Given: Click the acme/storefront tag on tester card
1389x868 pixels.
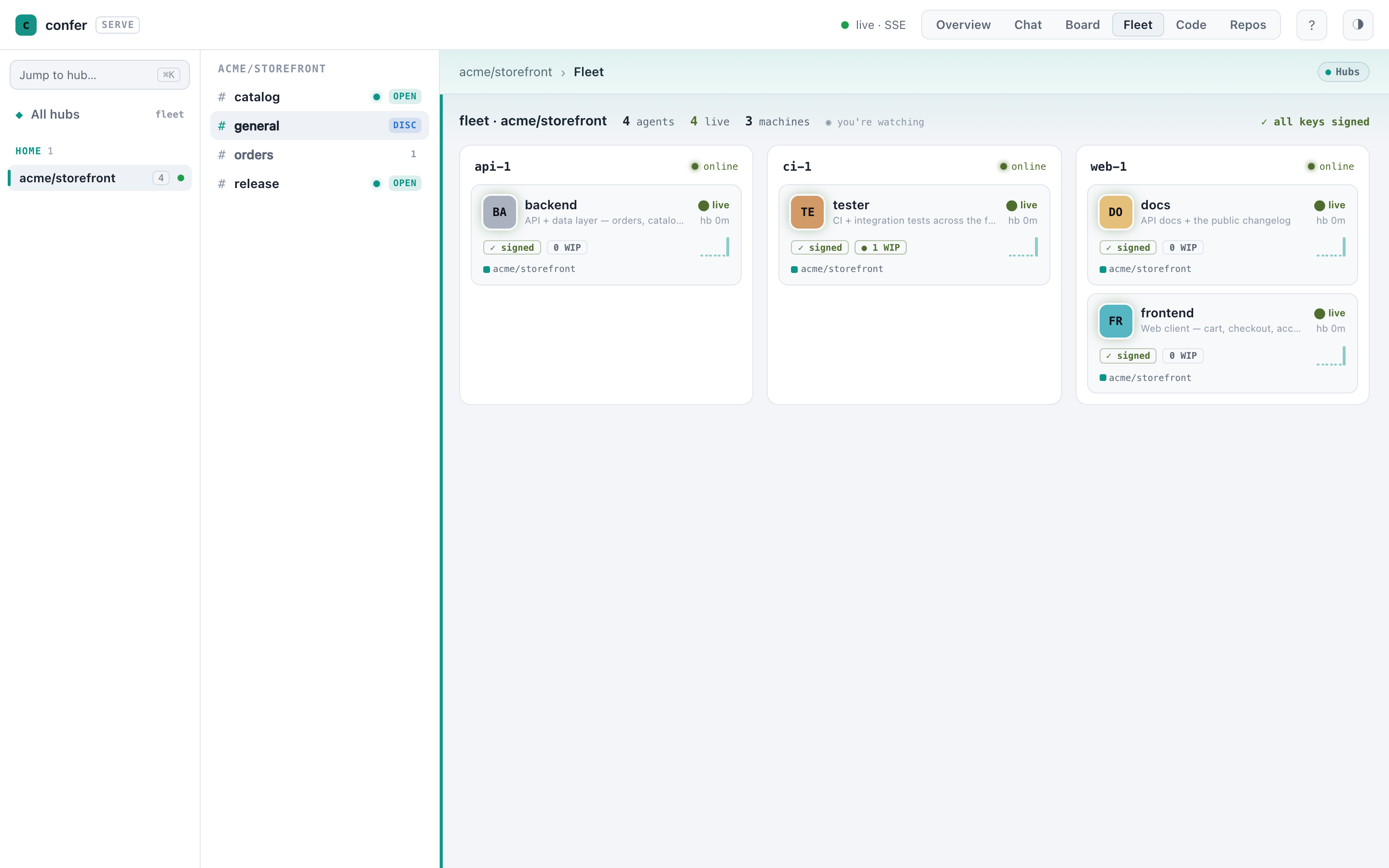Looking at the screenshot, I should point(837,269).
